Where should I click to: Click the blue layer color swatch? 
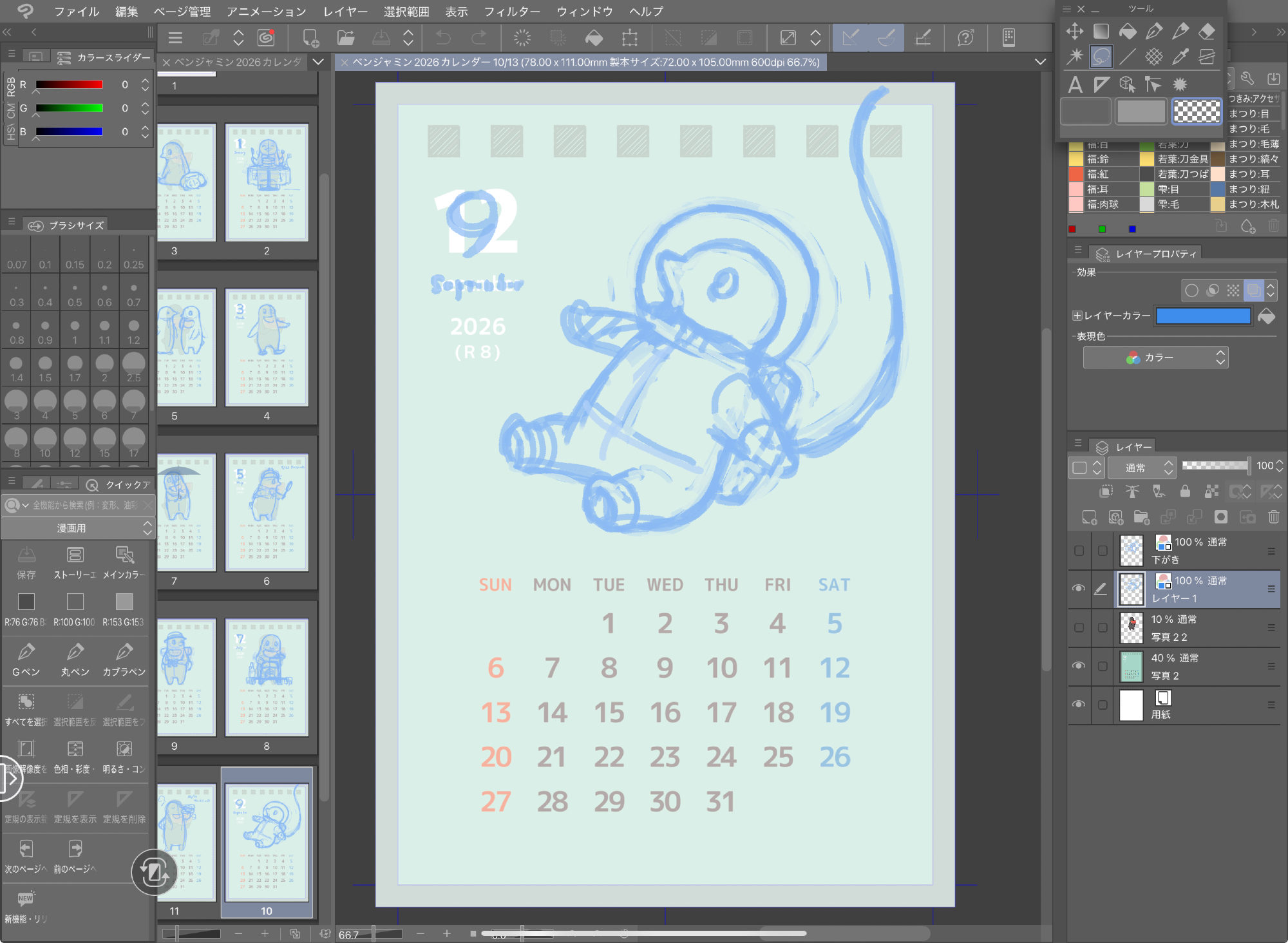1203,316
